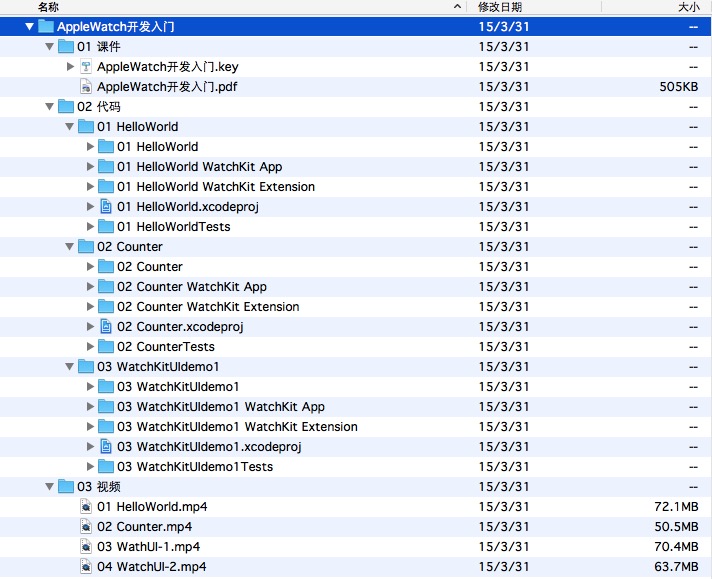Click the 02 Counter.xcodeproj file icon
The image size is (712, 579).
pos(106,327)
